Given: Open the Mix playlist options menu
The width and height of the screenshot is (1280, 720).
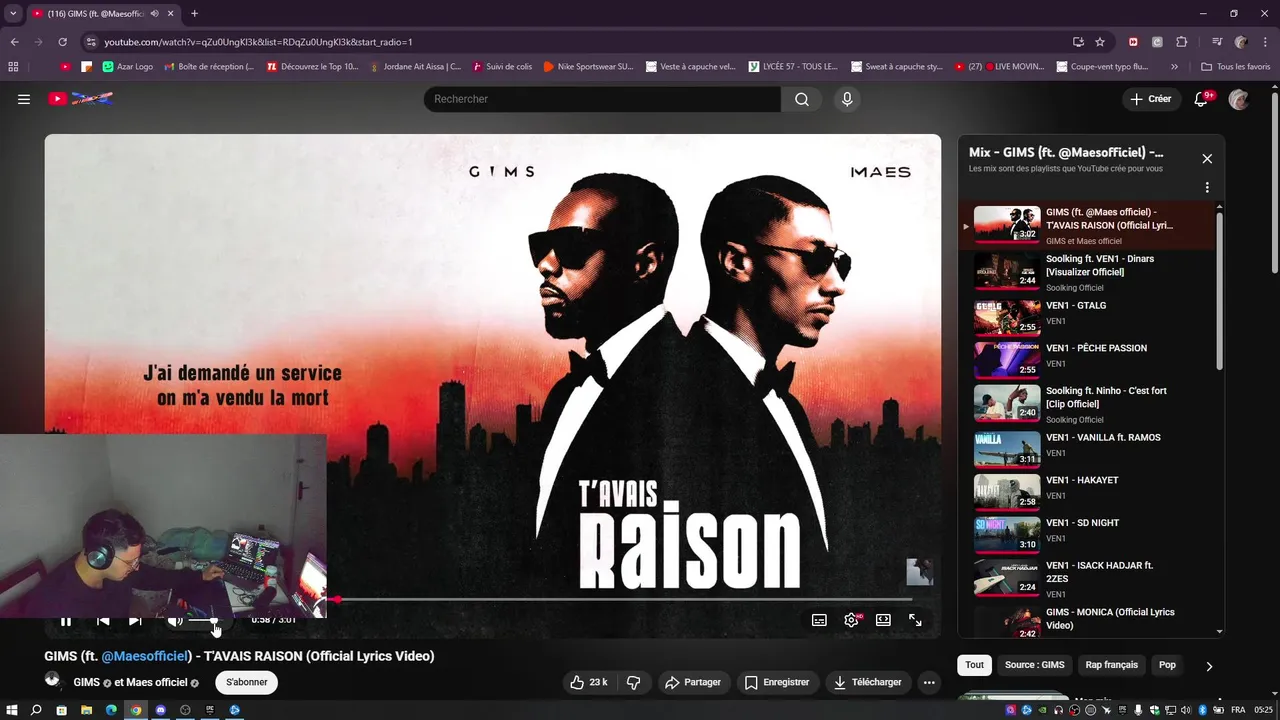Looking at the screenshot, I should pos(1207,187).
